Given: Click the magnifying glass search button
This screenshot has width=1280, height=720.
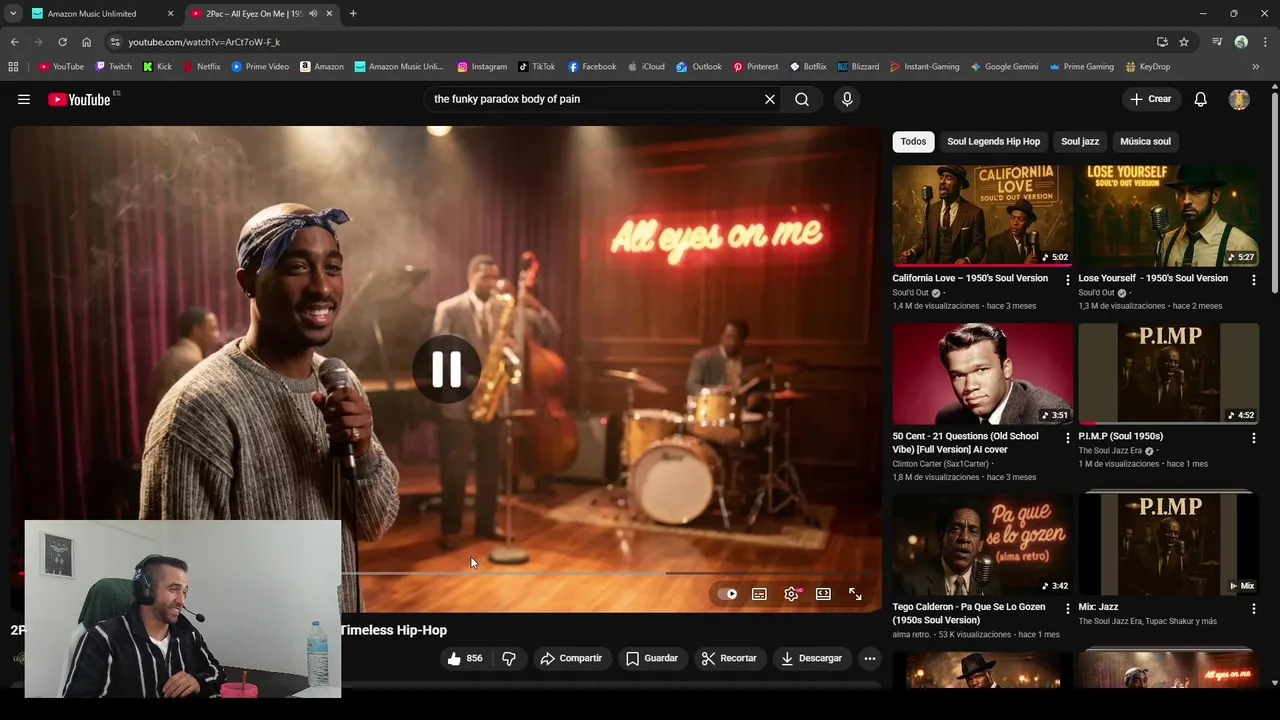Looking at the screenshot, I should coord(802,99).
